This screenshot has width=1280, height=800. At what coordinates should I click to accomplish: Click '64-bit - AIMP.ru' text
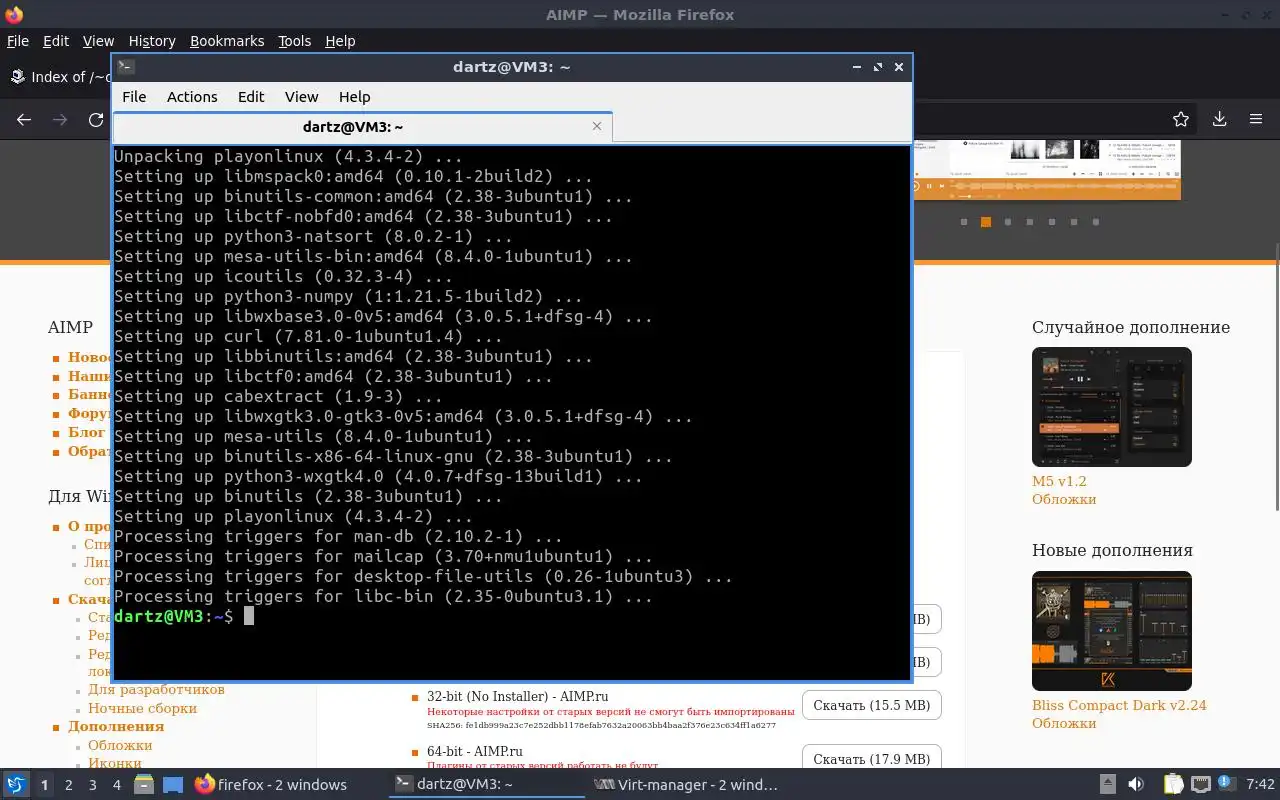(475, 751)
